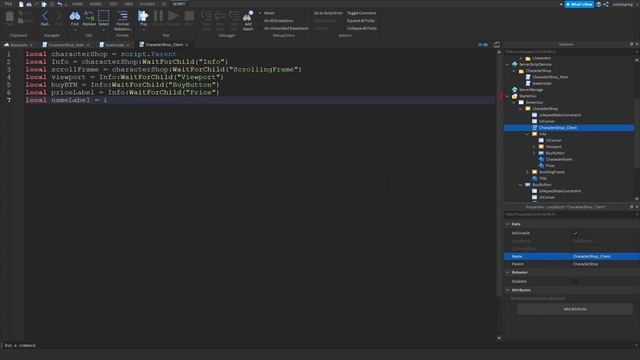Toggle the Disabled property checkbox
The width and height of the screenshot is (640, 360).
click(576, 281)
